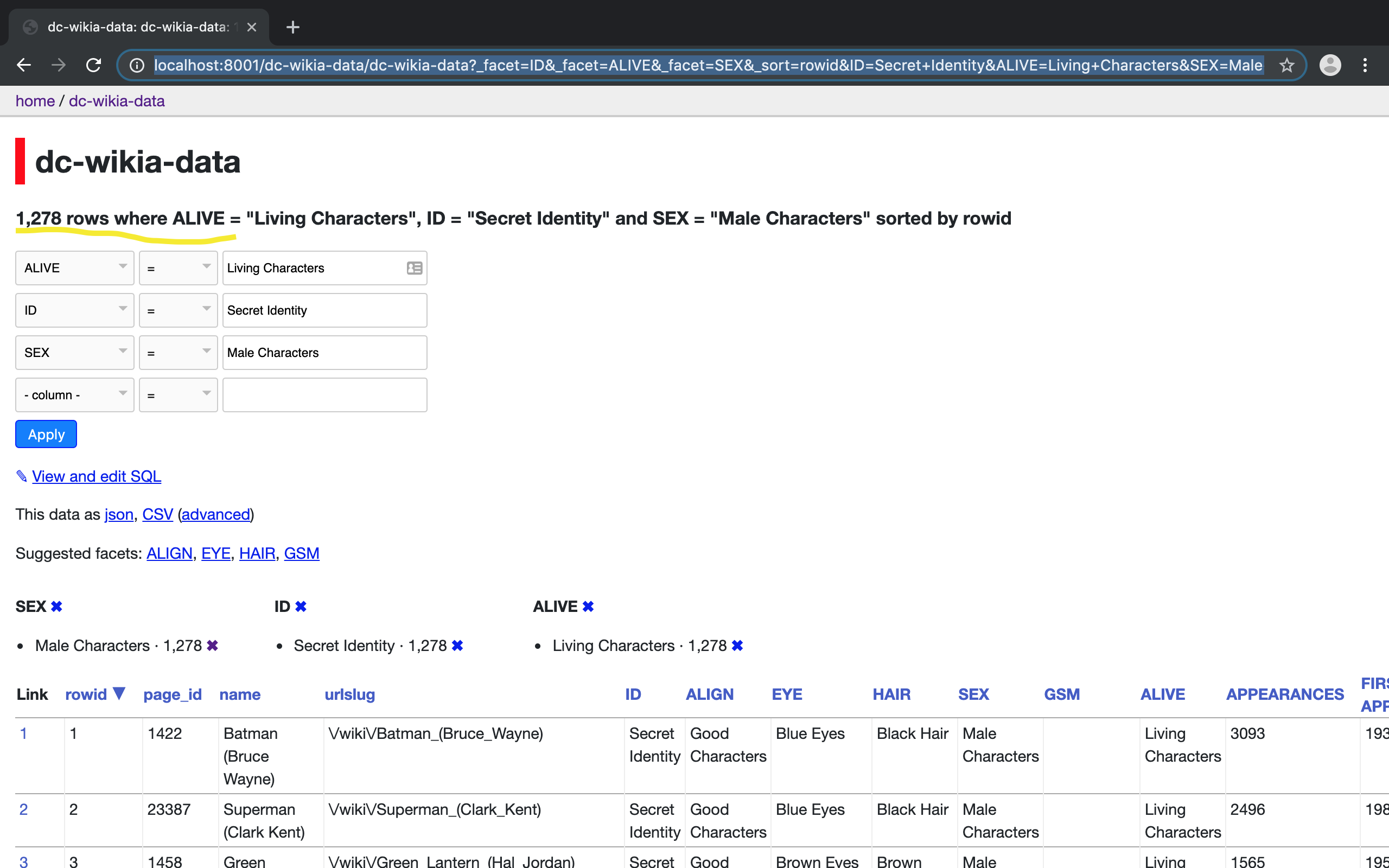Clear the Living Characters filter selection
The width and height of the screenshot is (1389, 868).
point(737,645)
